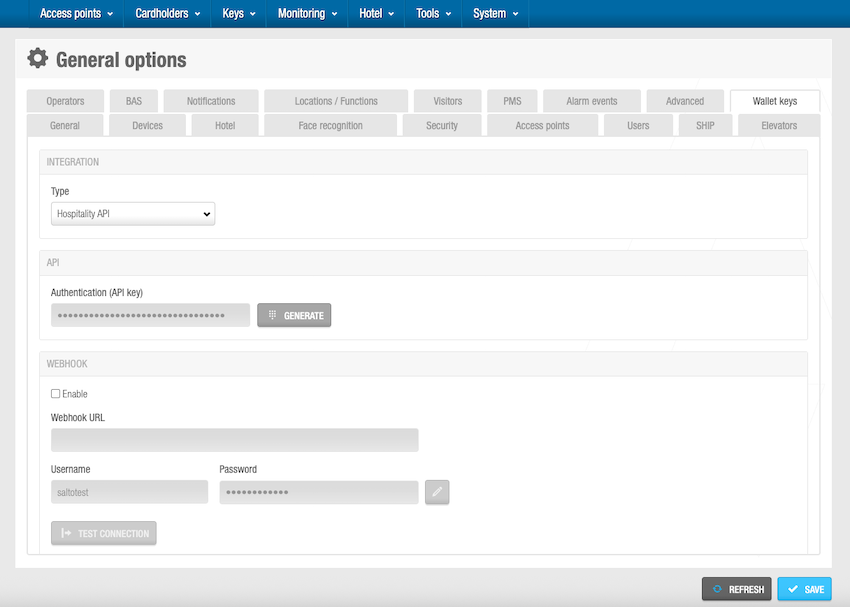Open the System menu
Image resolution: width=850 pixels, height=607 pixels.
495,14
